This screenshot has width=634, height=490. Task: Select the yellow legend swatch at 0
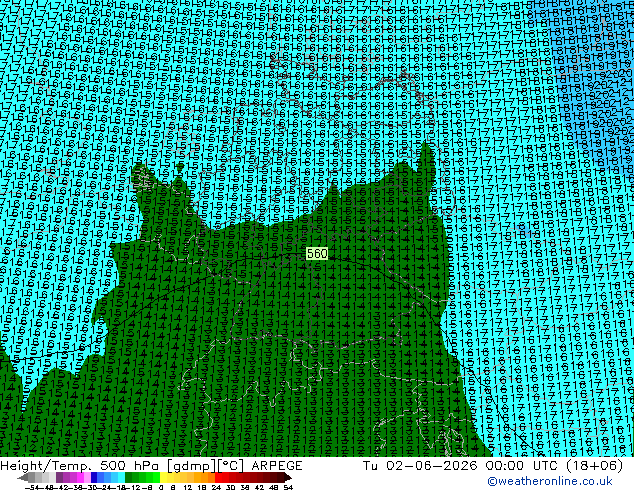(163, 477)
